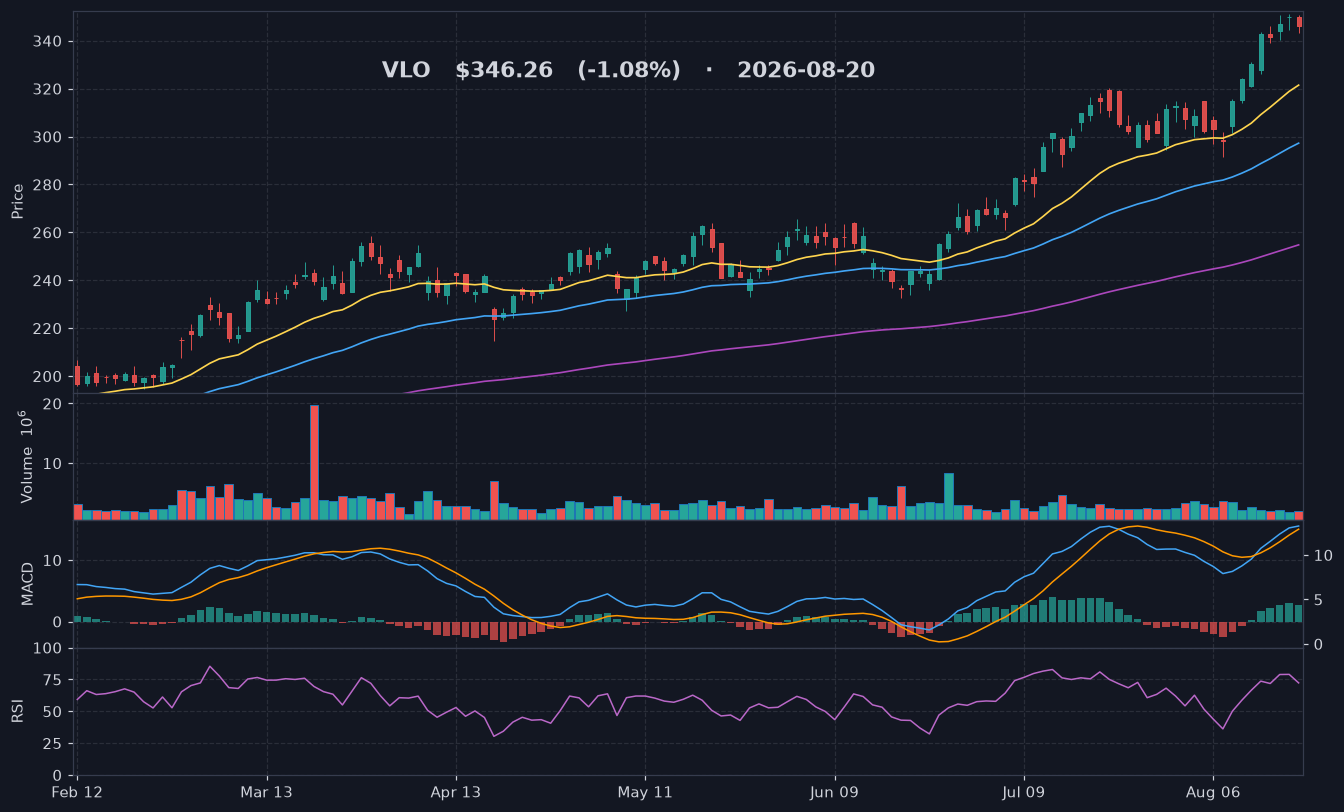The image size is (1344, 812).
Task: Click the 220 price axis tick
Action: (50, 329)
